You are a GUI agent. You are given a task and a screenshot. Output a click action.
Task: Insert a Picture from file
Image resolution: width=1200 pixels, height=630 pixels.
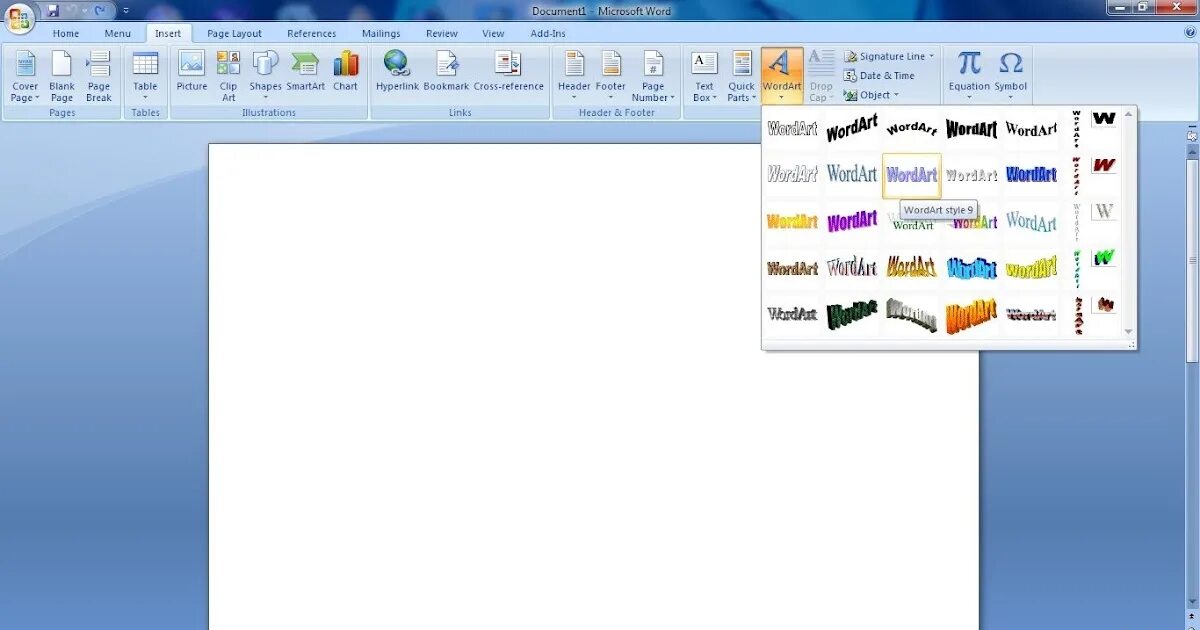point(192,72)
